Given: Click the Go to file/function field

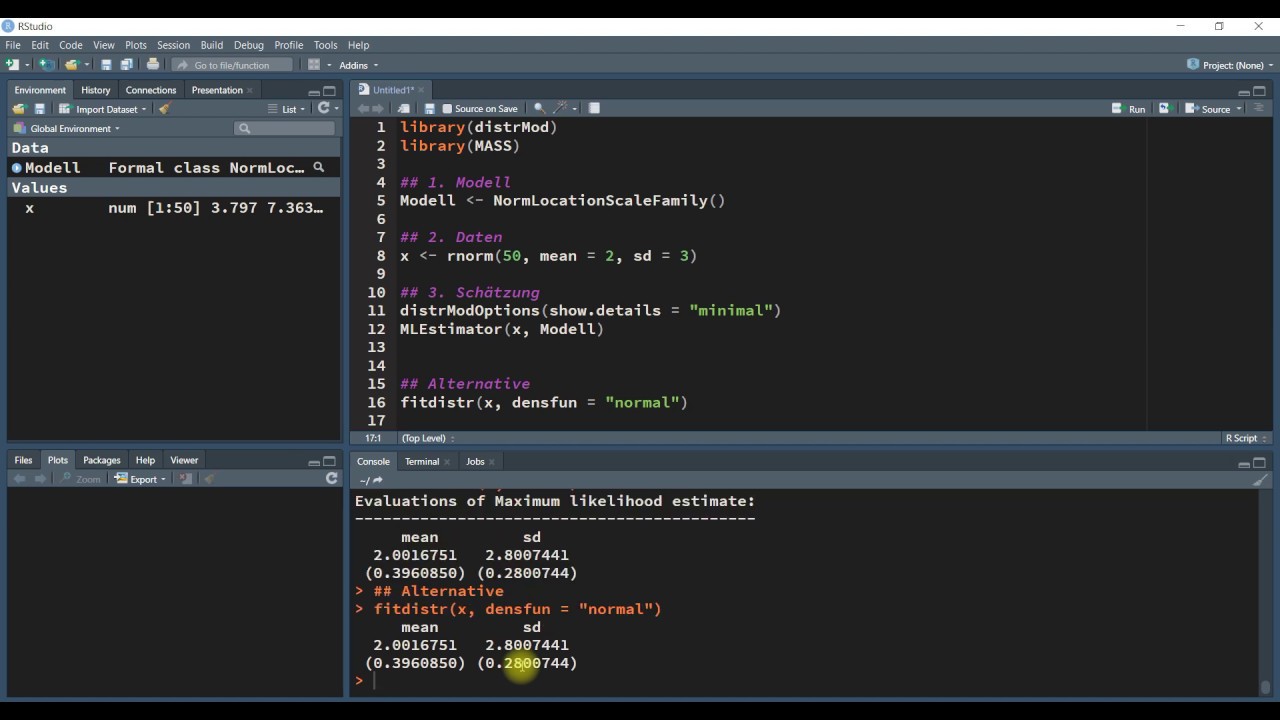Looking at the screenshot, I should point(232,65).
